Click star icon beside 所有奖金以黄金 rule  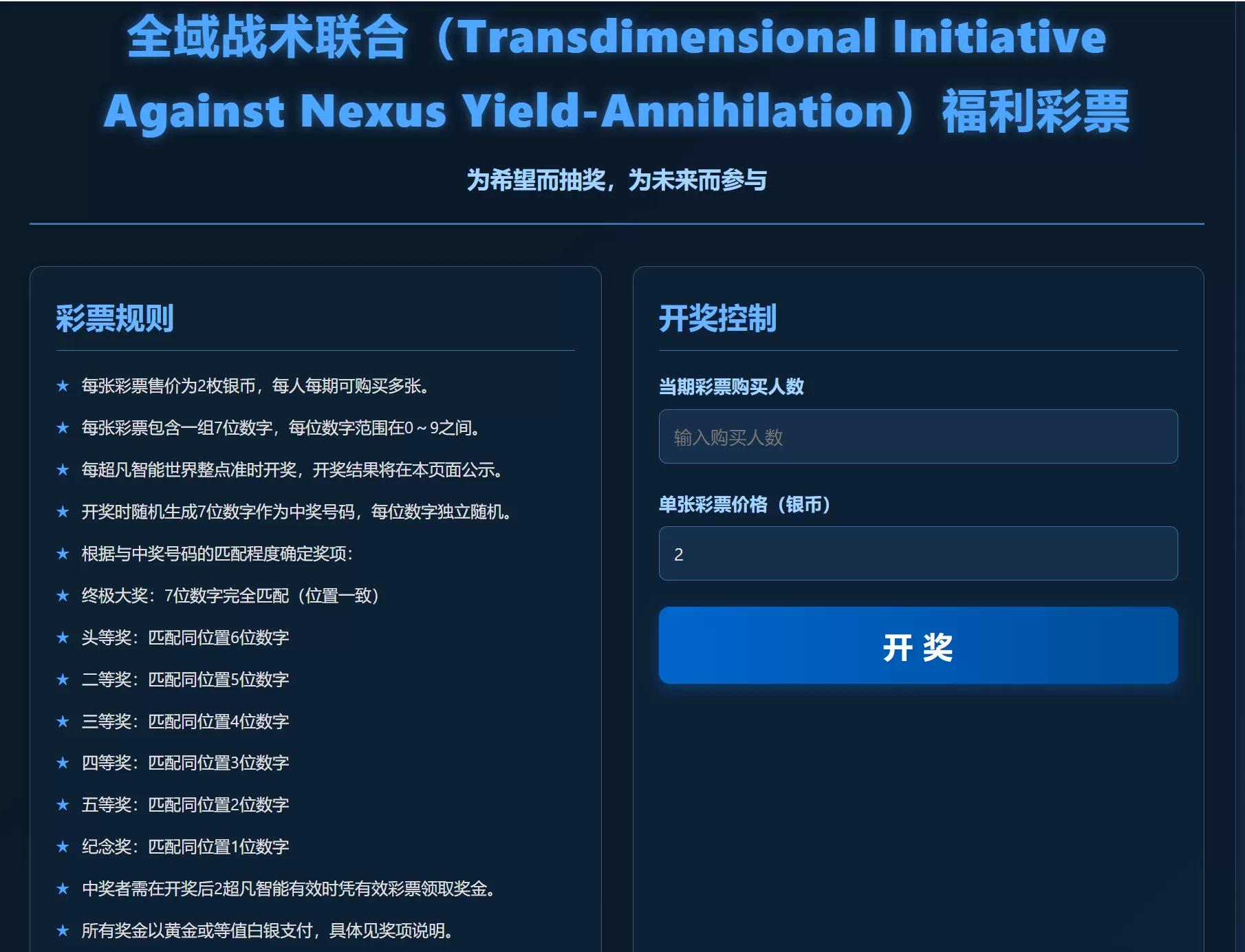63,931
